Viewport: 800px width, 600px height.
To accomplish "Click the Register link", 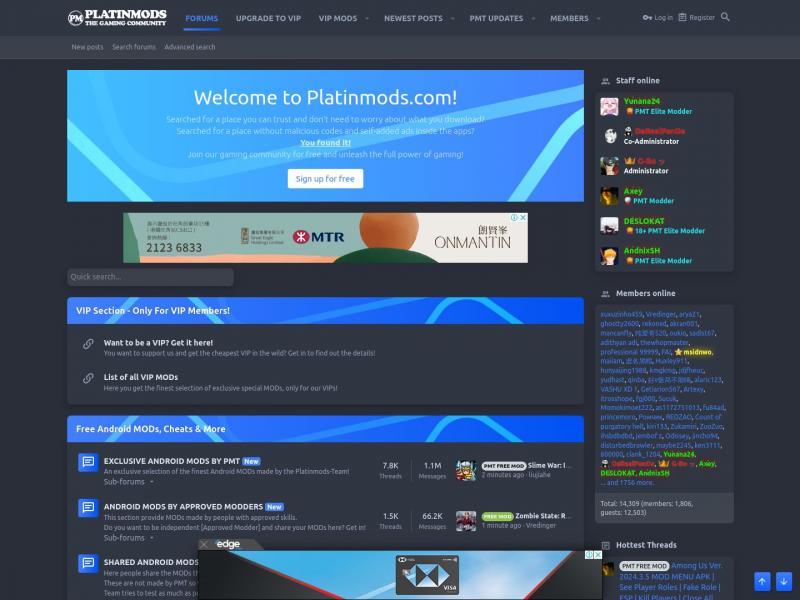I will pyautogui.click(x=696, y=17).
